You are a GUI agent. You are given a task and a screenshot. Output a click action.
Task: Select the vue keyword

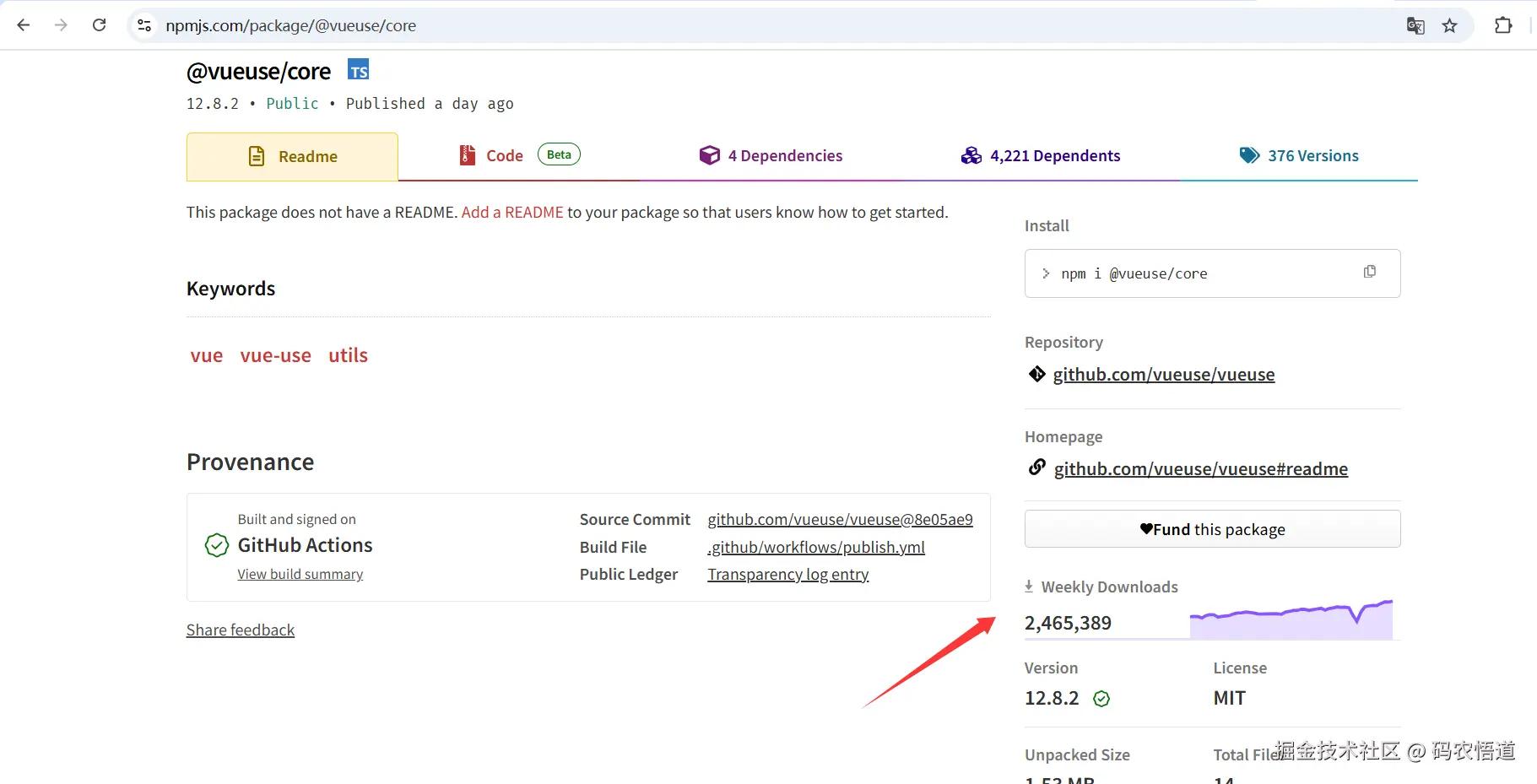coord(207,355)
